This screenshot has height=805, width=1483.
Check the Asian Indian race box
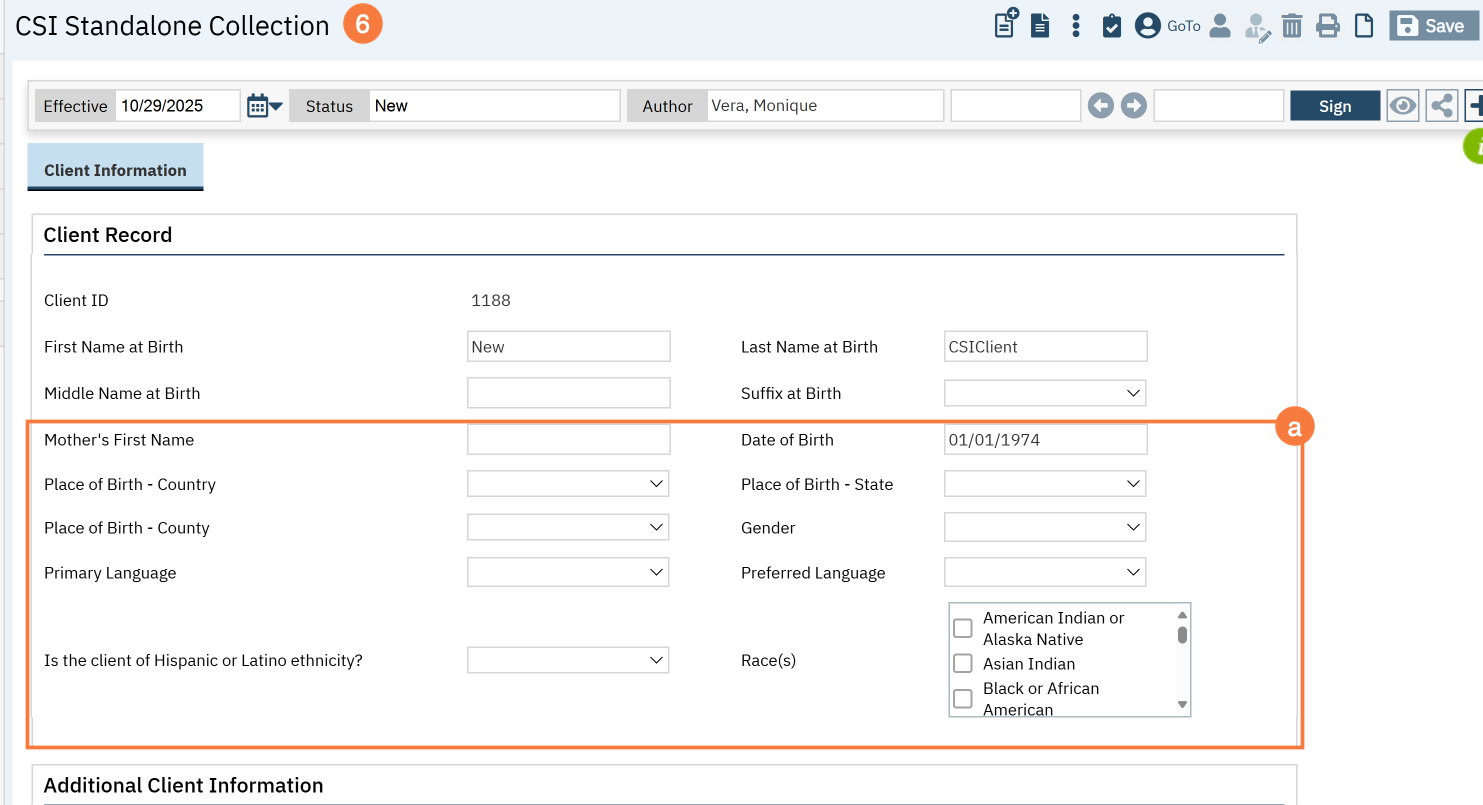click(963, 663)
